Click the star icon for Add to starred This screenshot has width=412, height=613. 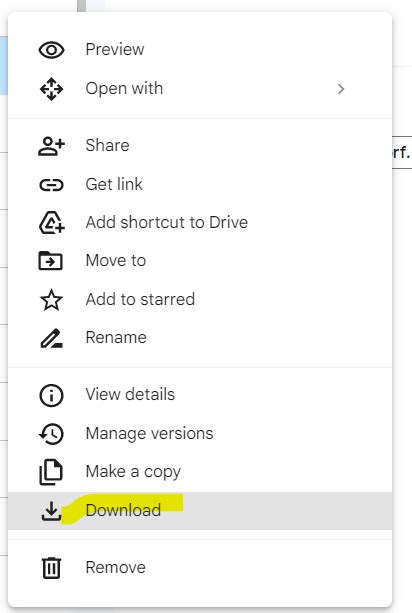[x=51, y=300]
